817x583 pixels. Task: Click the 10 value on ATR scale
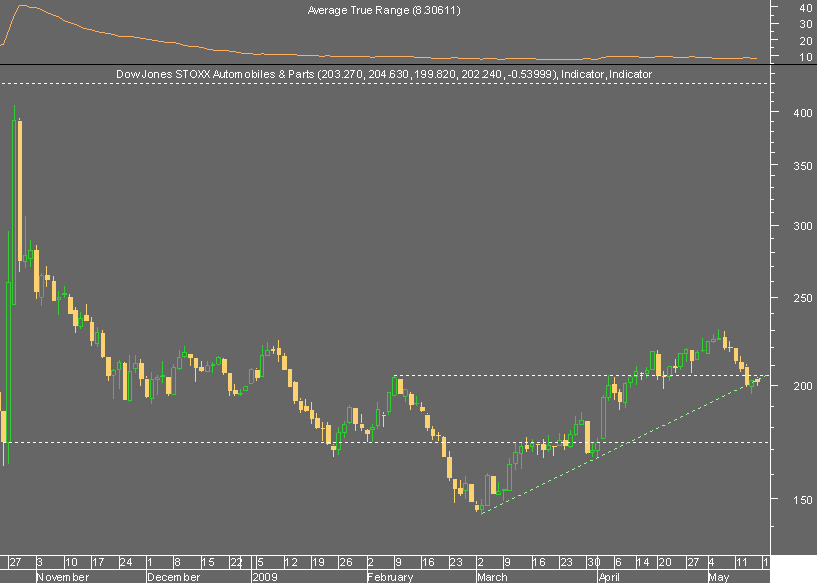(x=806, y=57)
